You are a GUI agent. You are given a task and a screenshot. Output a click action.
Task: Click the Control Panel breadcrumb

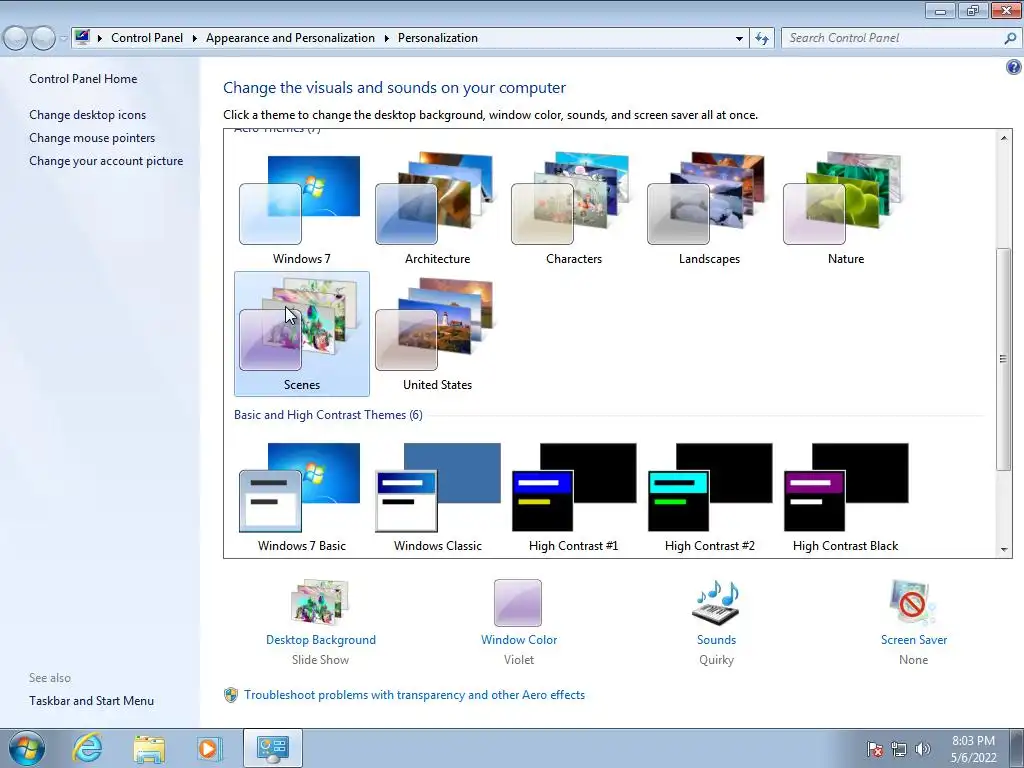coord(147,38)
